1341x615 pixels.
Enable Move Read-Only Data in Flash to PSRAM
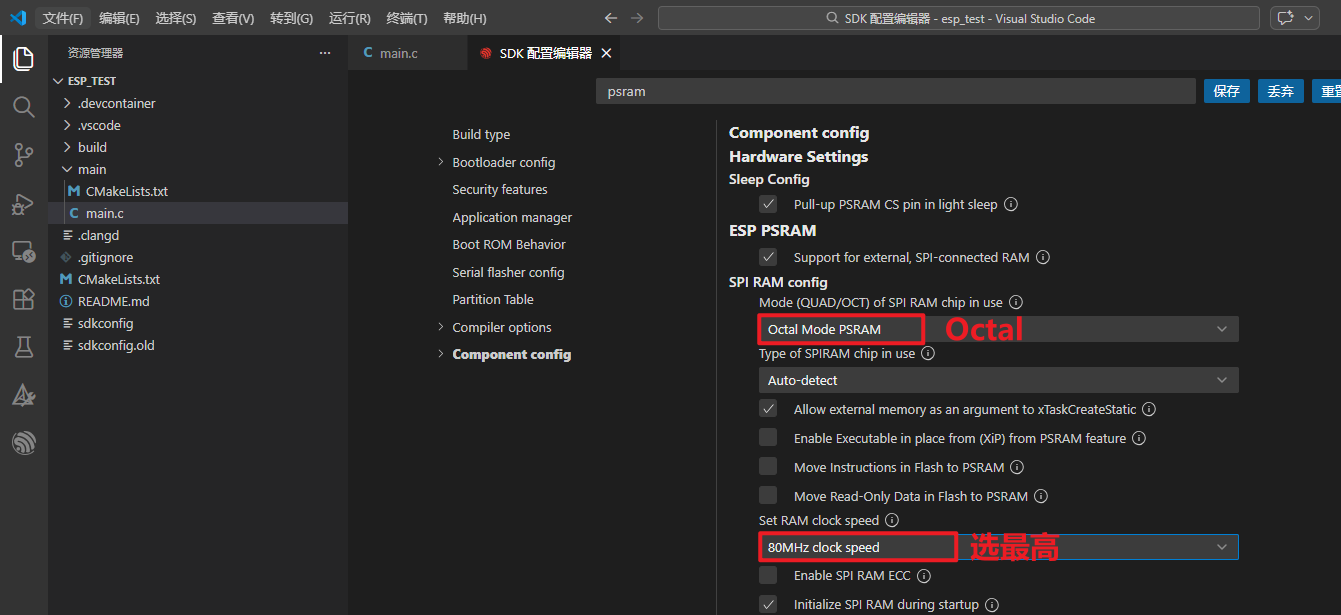pos(768,496)
